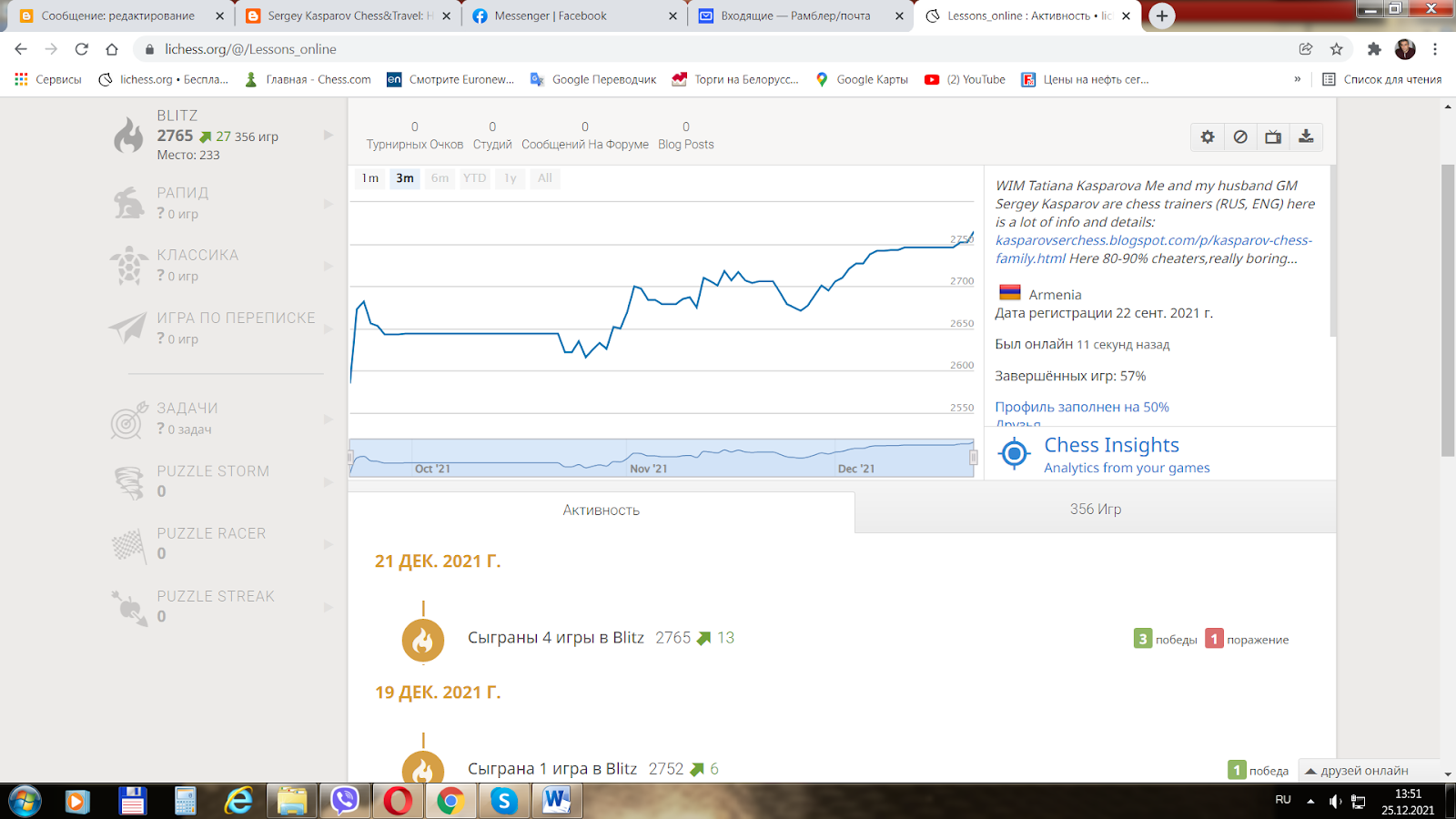Open Viber from the taskbar
This screenshot has width=1456, height=819.
pyautogui.click(x=345, y=801)
